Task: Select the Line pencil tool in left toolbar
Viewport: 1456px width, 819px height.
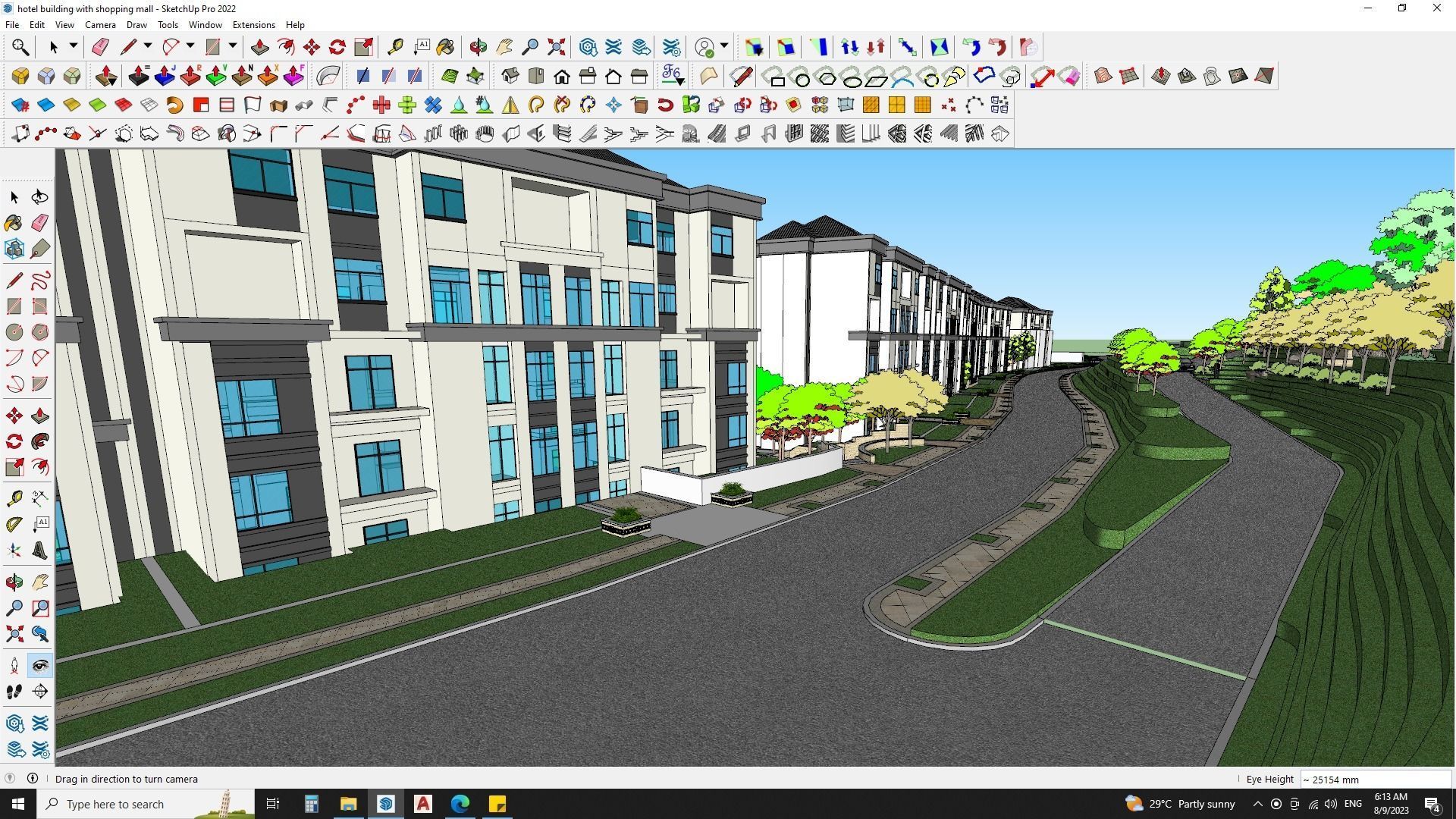Action: (x=14, y=281)
